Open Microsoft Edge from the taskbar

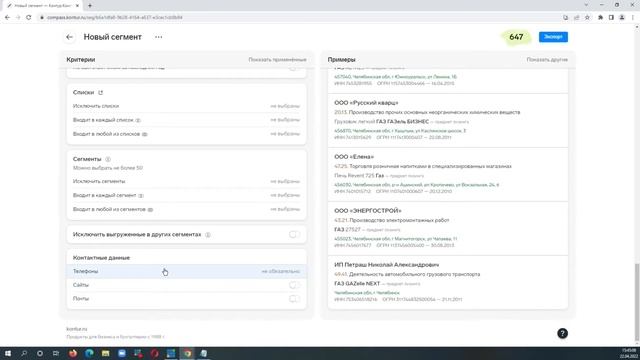click(89, 353)
